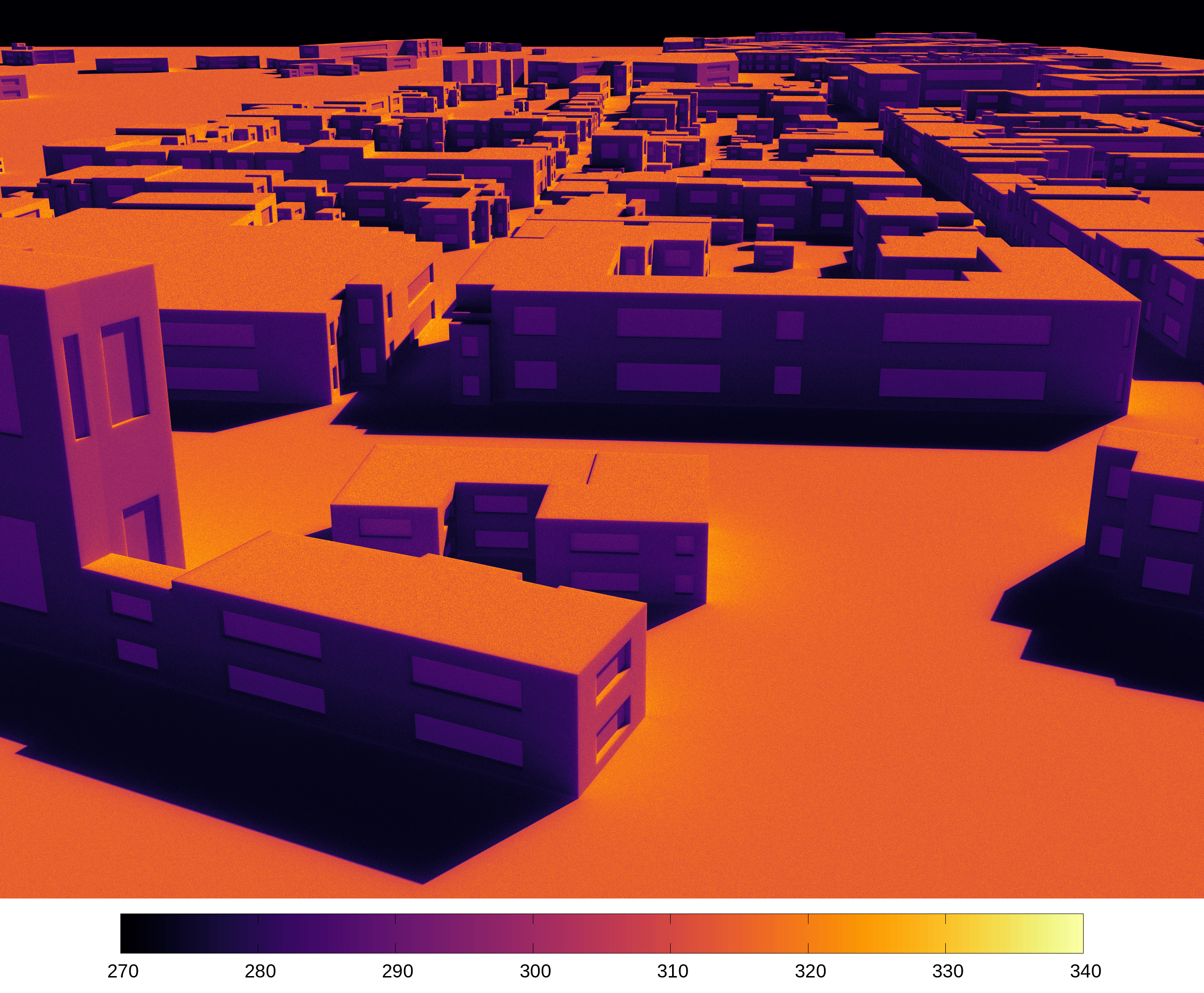Image resolution: width=1204 pixels, height=993 pixels.
Task: Click the colorbar's magenta midpoint above 300
Action: tap(533, 933)
